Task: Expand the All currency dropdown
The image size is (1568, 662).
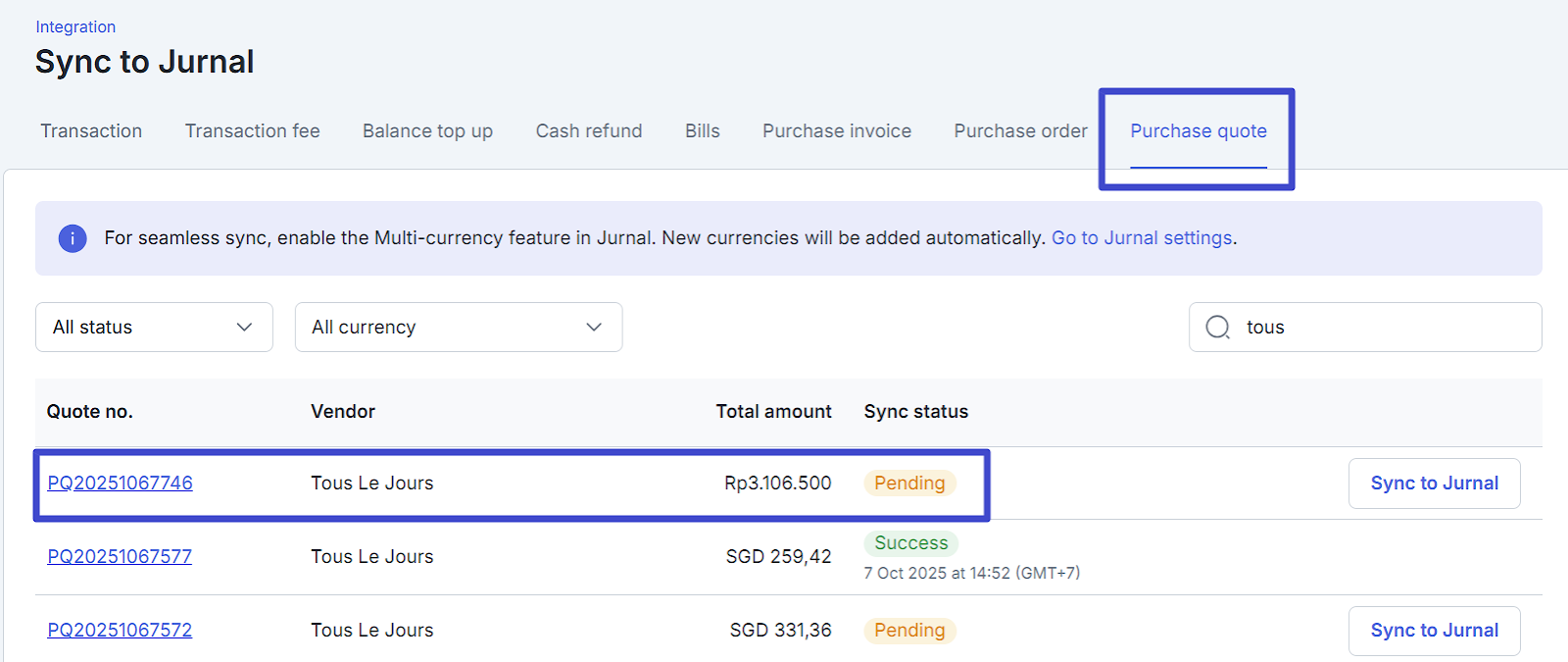Action: tap(458, 328)
